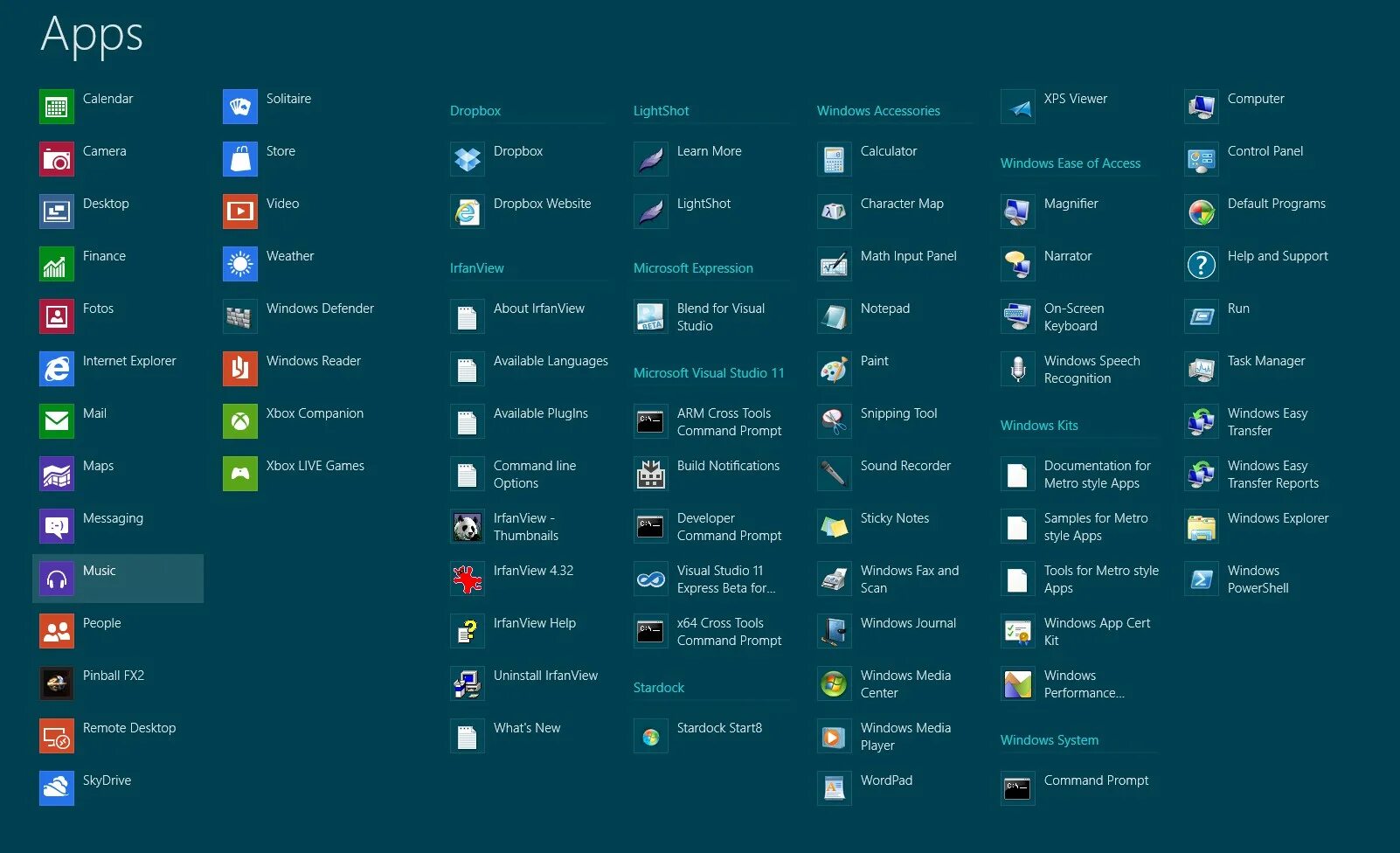The width and height of the screenshot is (1400, 853).
Task: Launch Windows Defender via its wall icon
Action: [240, 316]
